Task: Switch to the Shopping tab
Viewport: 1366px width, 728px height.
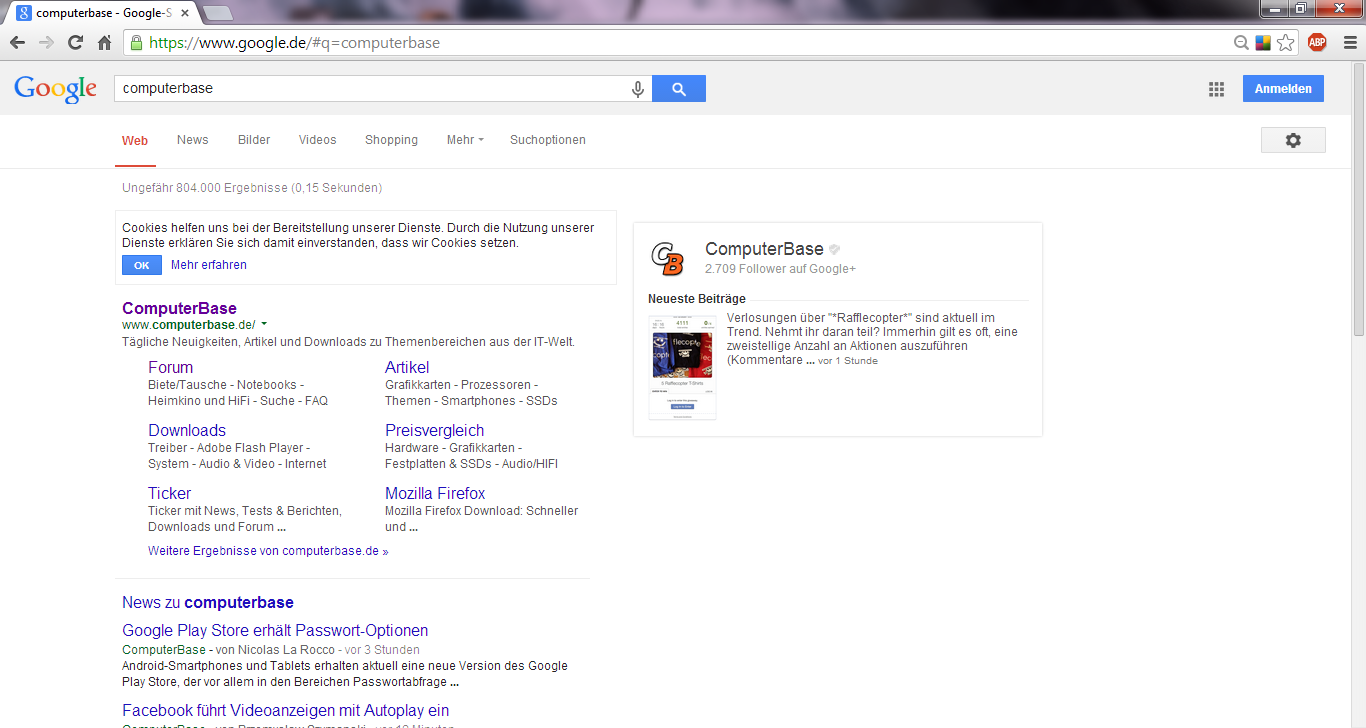Action: 391,140
